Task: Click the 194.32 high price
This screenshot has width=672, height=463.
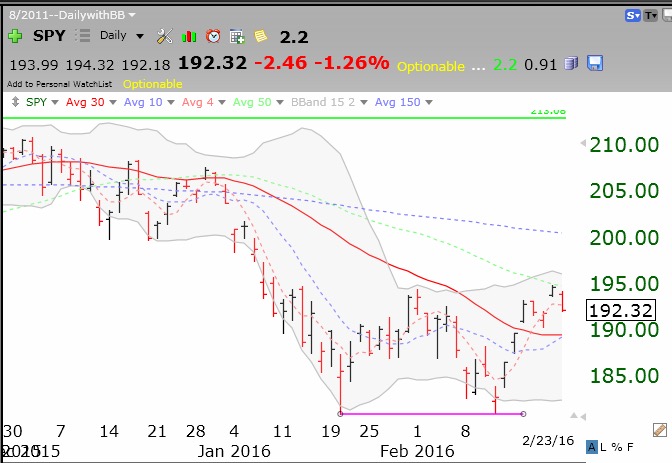Action: click(90, 65)
